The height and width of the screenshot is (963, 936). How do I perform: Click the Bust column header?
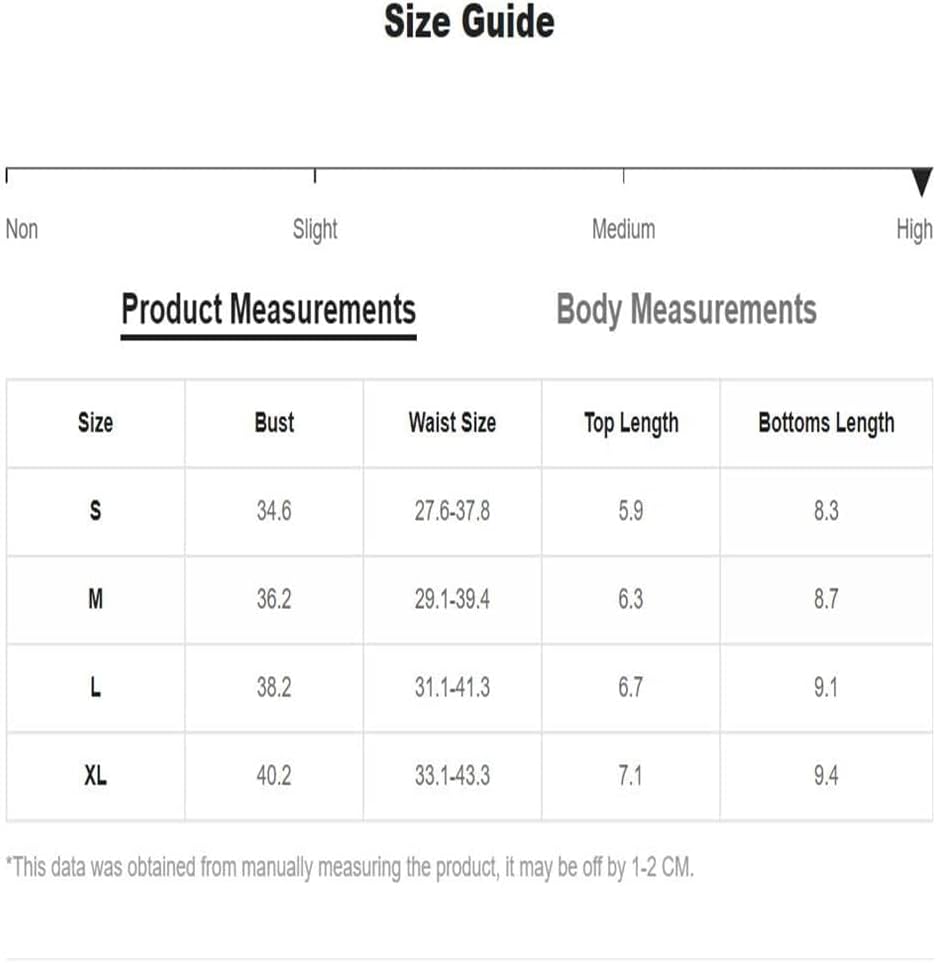(274, 423)
